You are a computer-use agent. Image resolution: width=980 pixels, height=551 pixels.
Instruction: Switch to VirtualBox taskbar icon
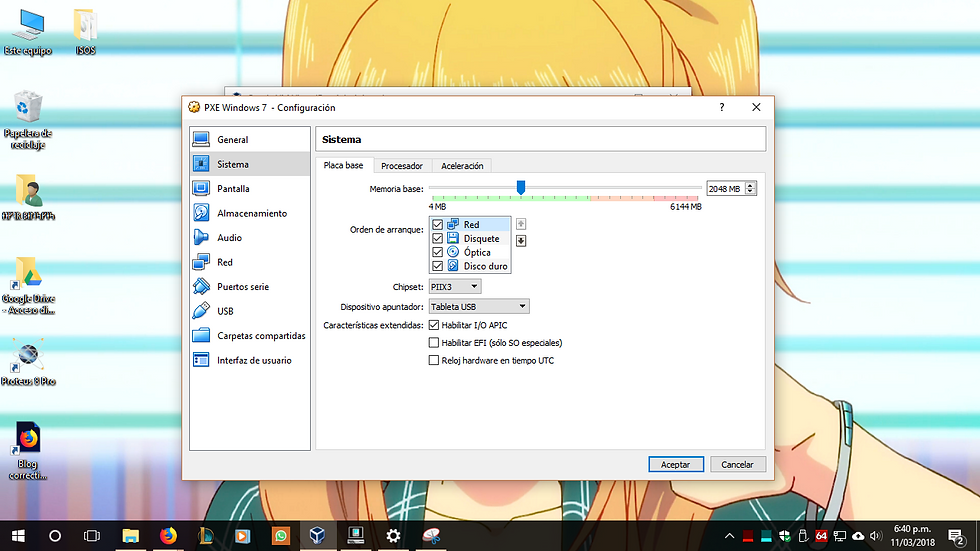click(318, 536)
